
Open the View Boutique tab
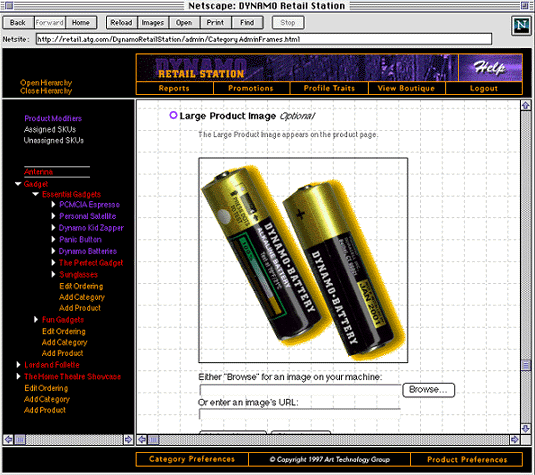pos(406,88)
